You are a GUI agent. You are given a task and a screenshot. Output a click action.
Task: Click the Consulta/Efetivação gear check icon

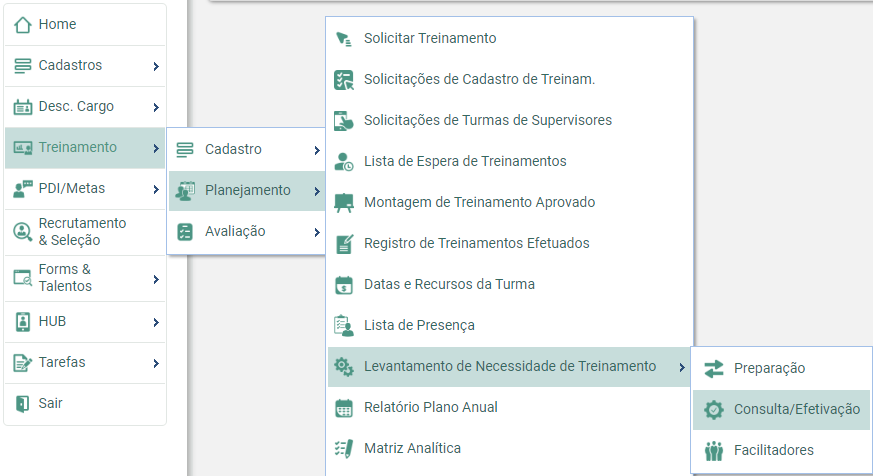(714, 410)
